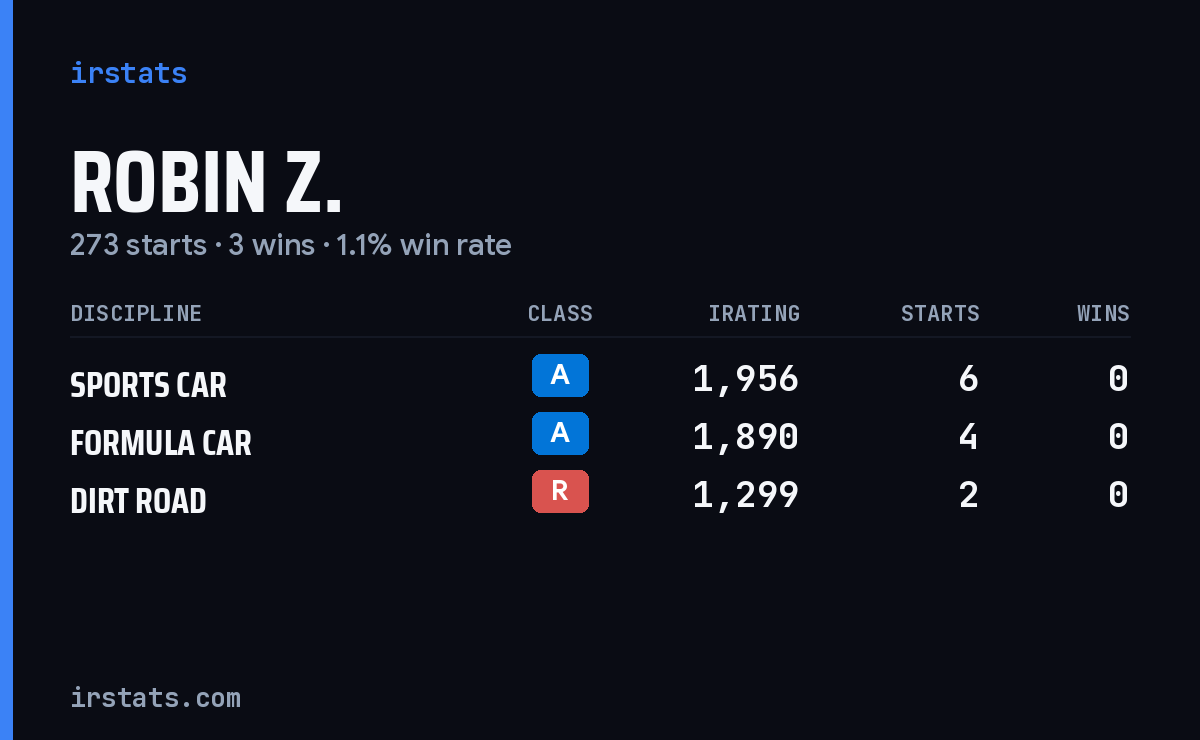Click the irstats logo text

128,73
